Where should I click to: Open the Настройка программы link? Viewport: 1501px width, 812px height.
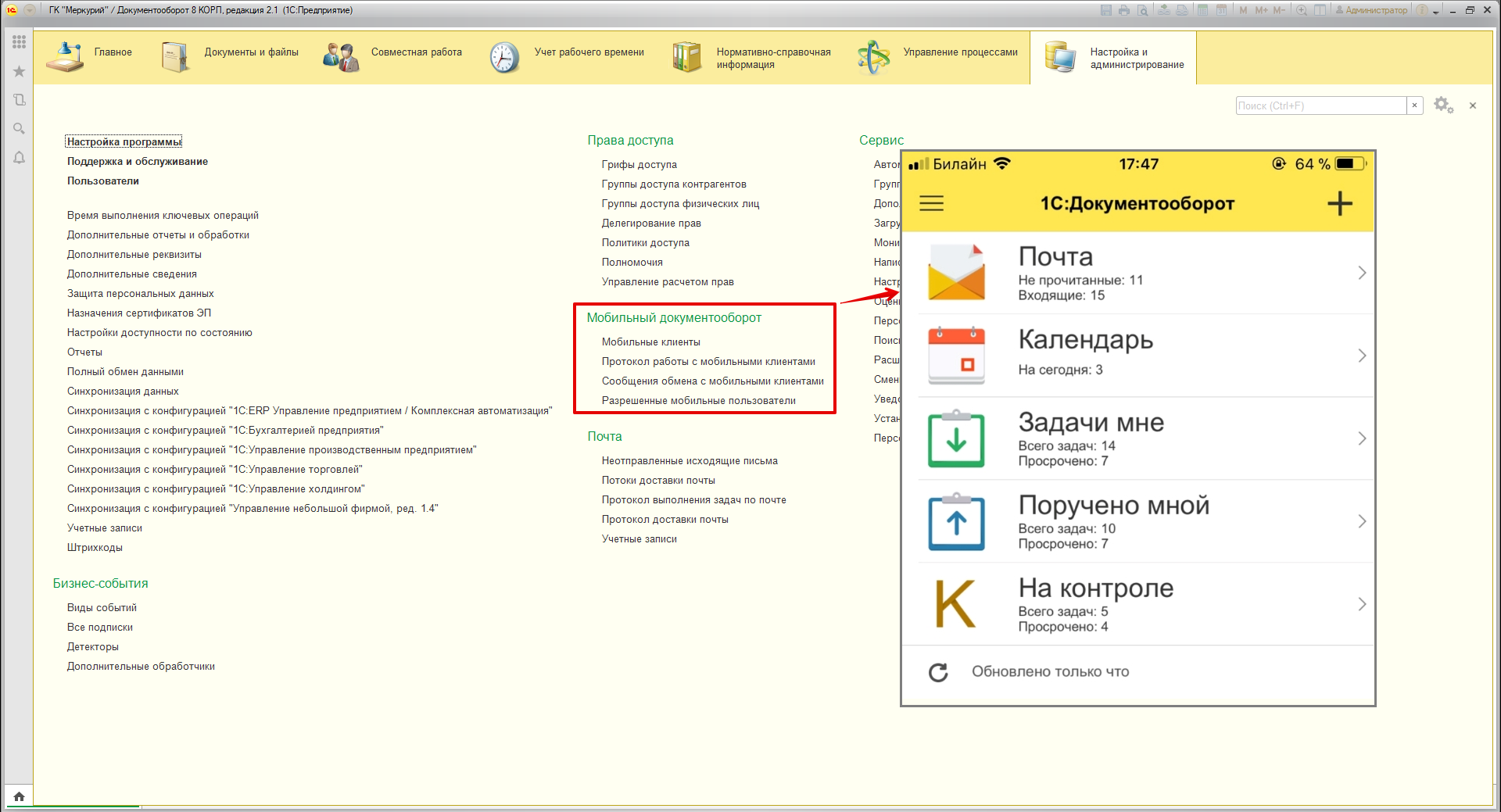click(124, 141)
